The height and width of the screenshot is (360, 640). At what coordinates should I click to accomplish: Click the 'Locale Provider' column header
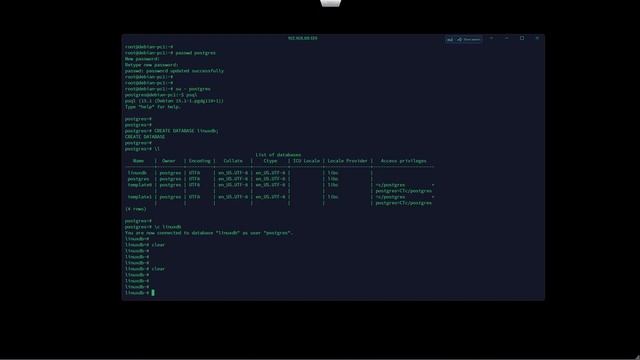[x=347, y=161]
